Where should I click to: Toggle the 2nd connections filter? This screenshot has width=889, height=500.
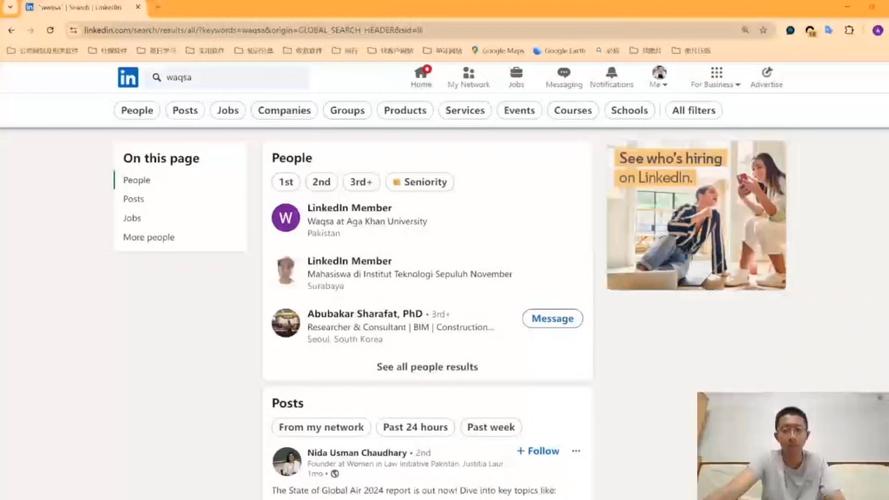tap(321, 182)
